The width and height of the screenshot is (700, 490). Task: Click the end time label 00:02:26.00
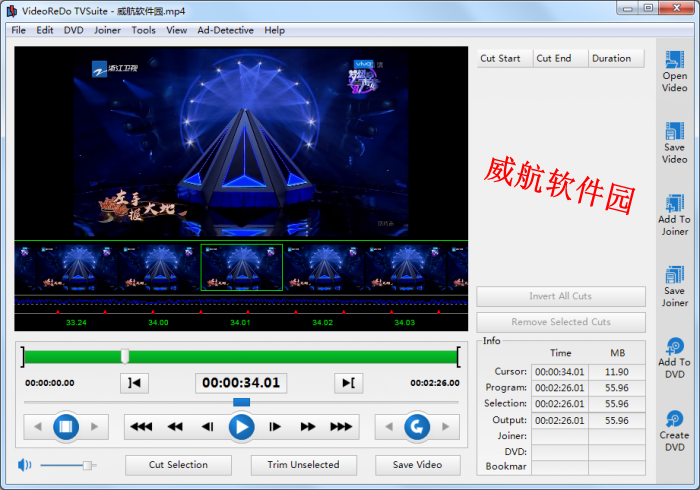[x=435, y=383]
